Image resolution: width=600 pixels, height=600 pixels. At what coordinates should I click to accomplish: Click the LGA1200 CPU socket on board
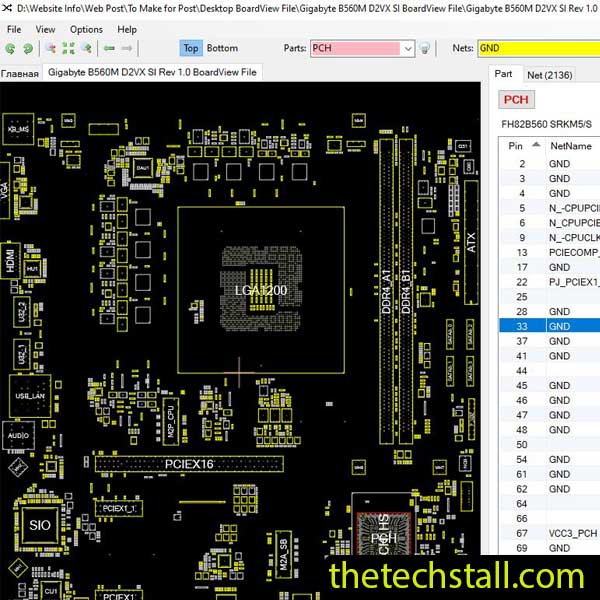pyautogui.click(x=261, y=290)
